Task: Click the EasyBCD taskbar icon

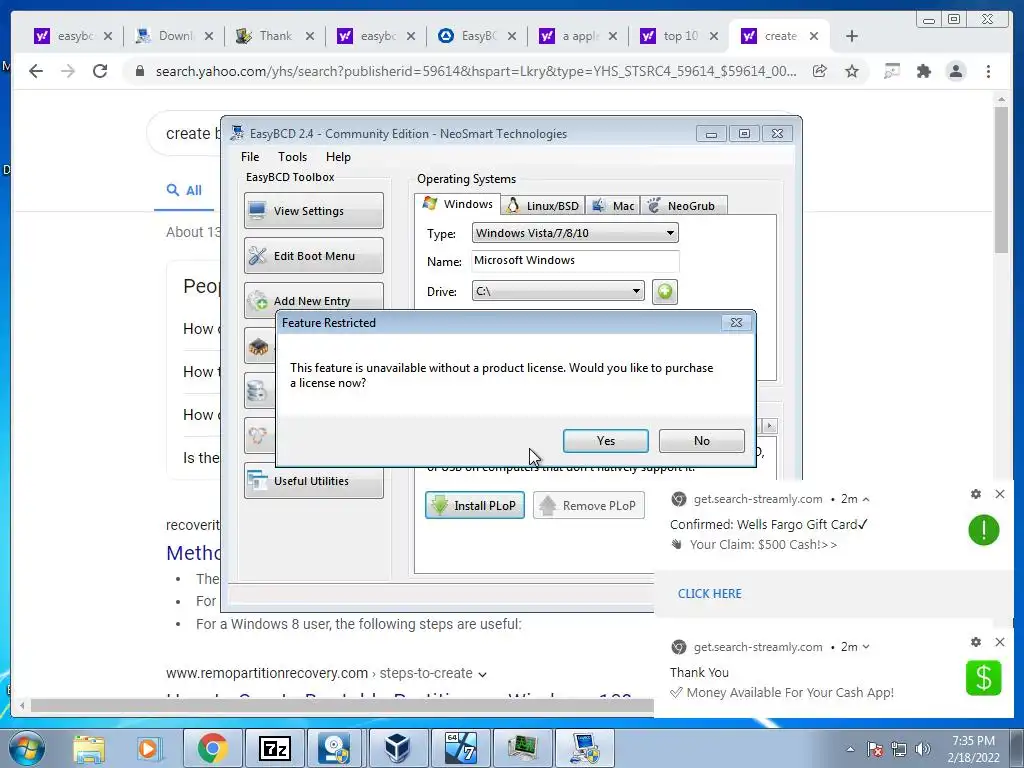Action: tap(584, 748)
